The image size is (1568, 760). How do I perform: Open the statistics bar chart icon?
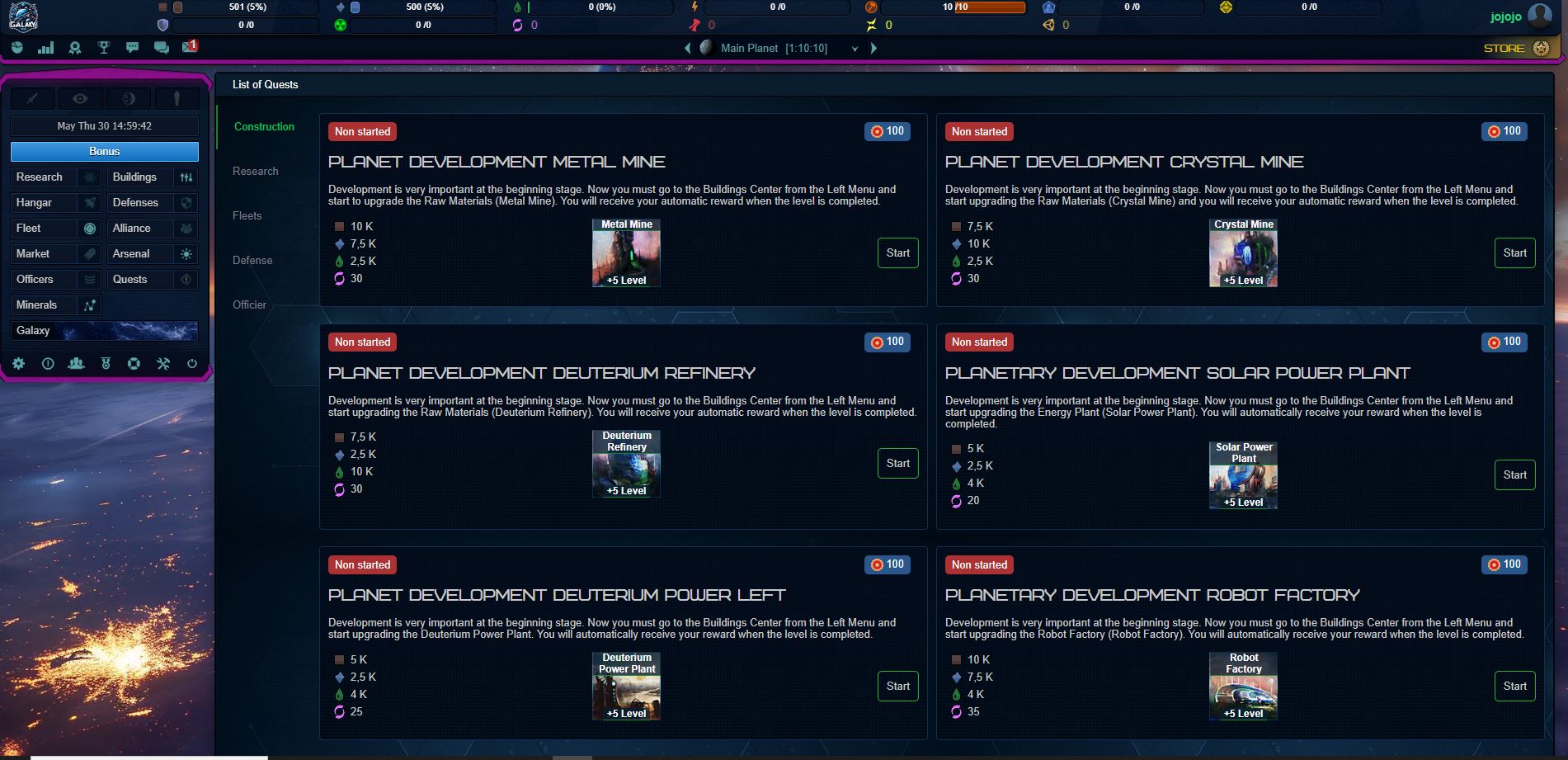[x=45, y=48]
